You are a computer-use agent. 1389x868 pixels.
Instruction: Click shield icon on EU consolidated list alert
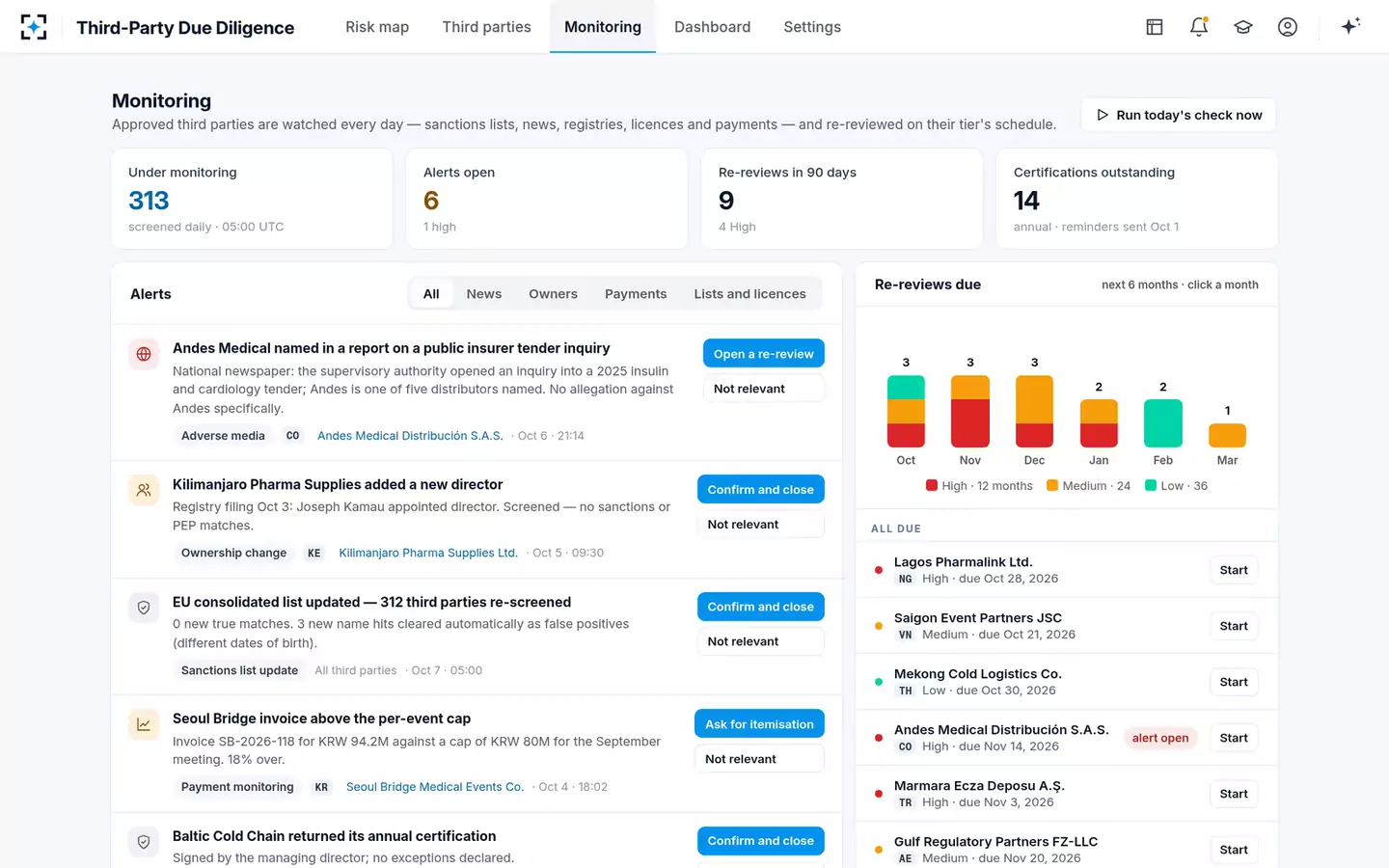point(144,608)
